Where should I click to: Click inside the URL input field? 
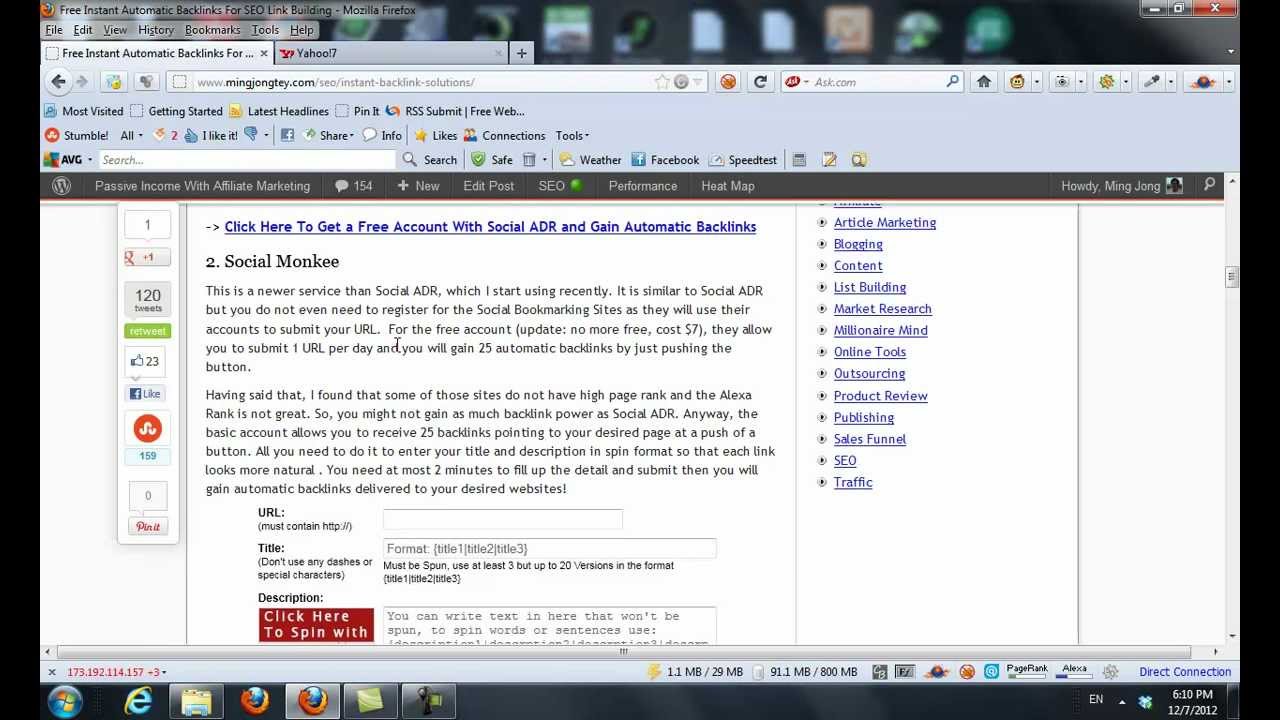click(503, 519)
